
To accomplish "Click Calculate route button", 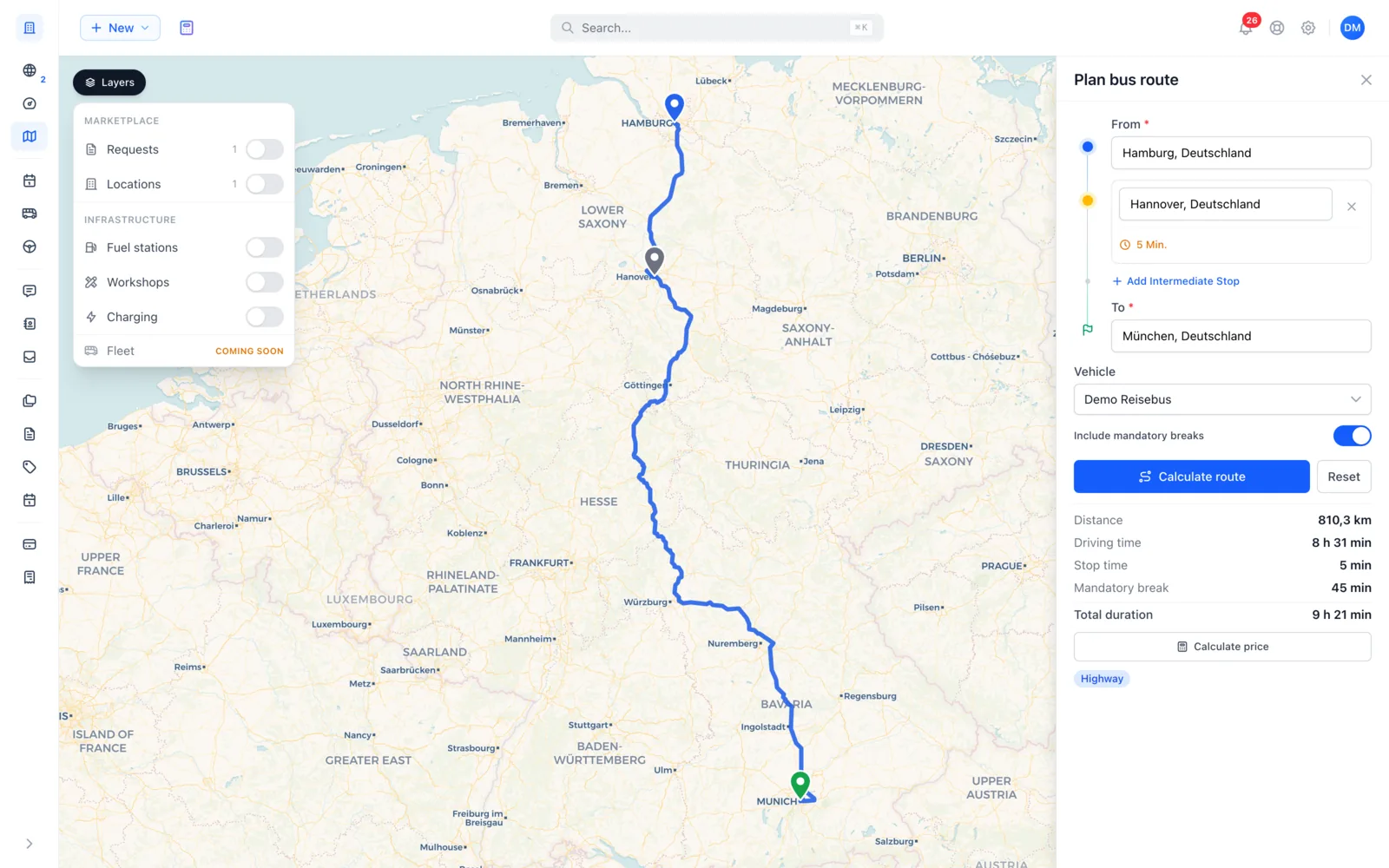I will click(1191, 477).
